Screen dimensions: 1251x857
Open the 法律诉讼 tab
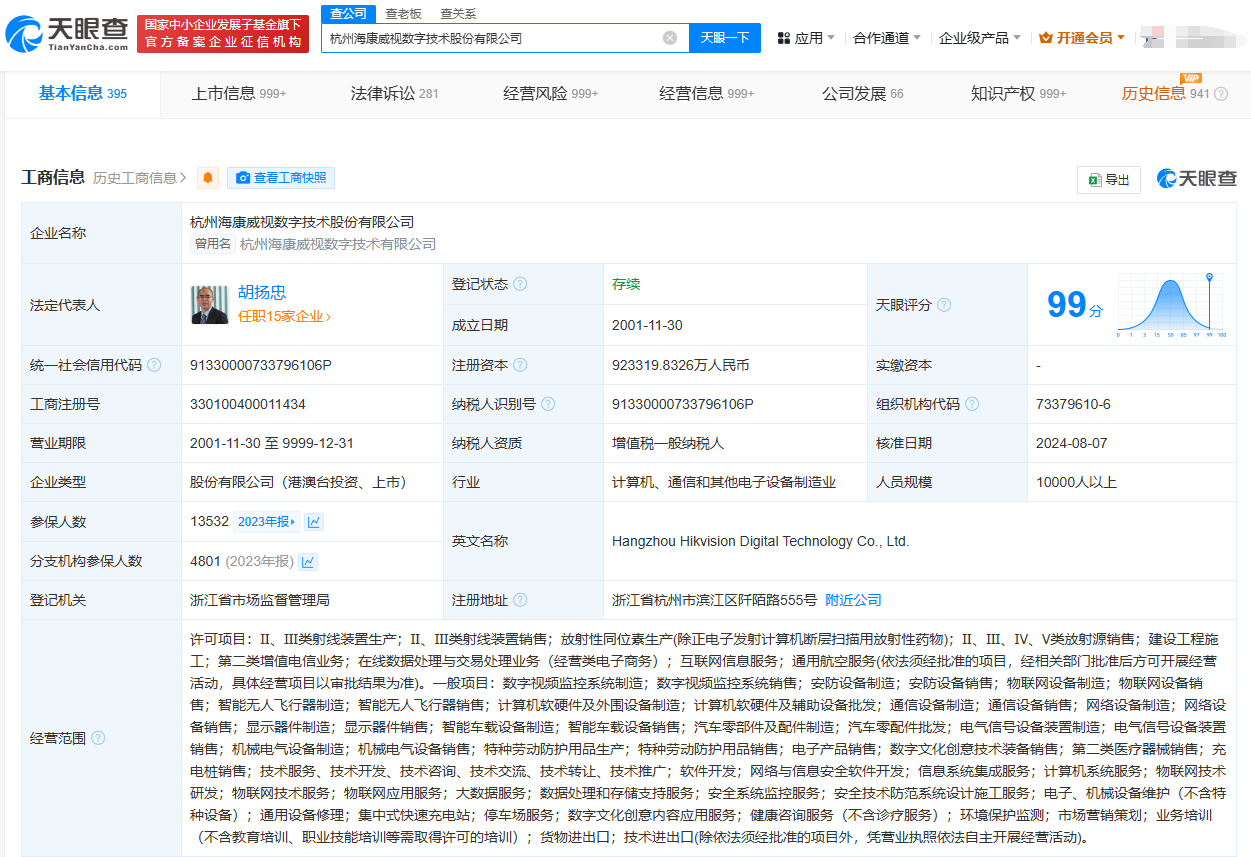tap(394, 93)
